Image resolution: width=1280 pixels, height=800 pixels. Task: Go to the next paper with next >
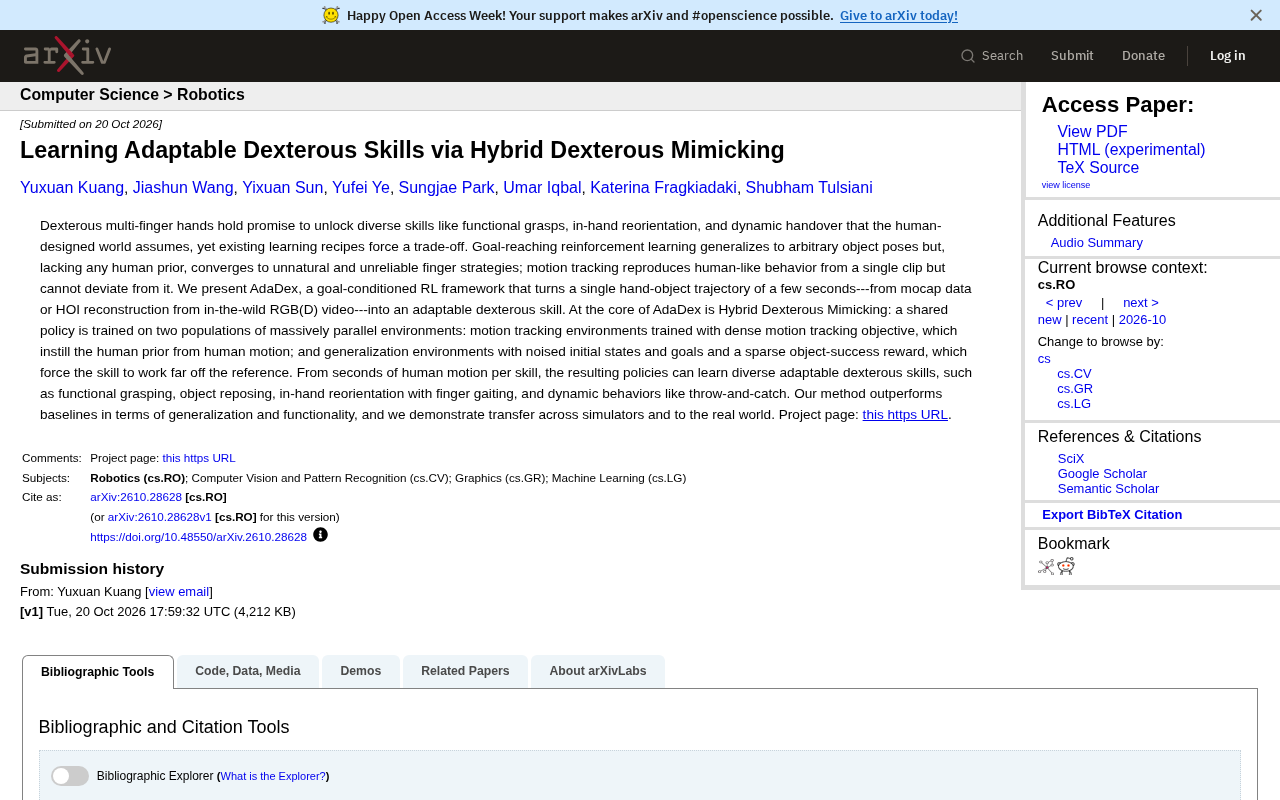[1141, 303]
